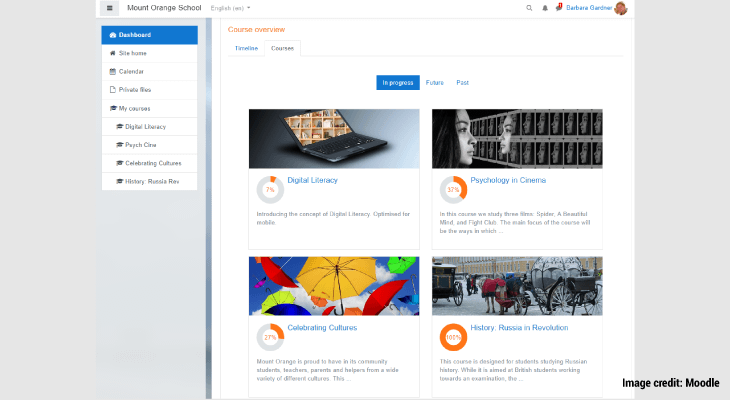This screenshot has height=400, width=730.
Task: Open the Celebrating Cultures sidebar entry
Action: [x=149, y=163]
